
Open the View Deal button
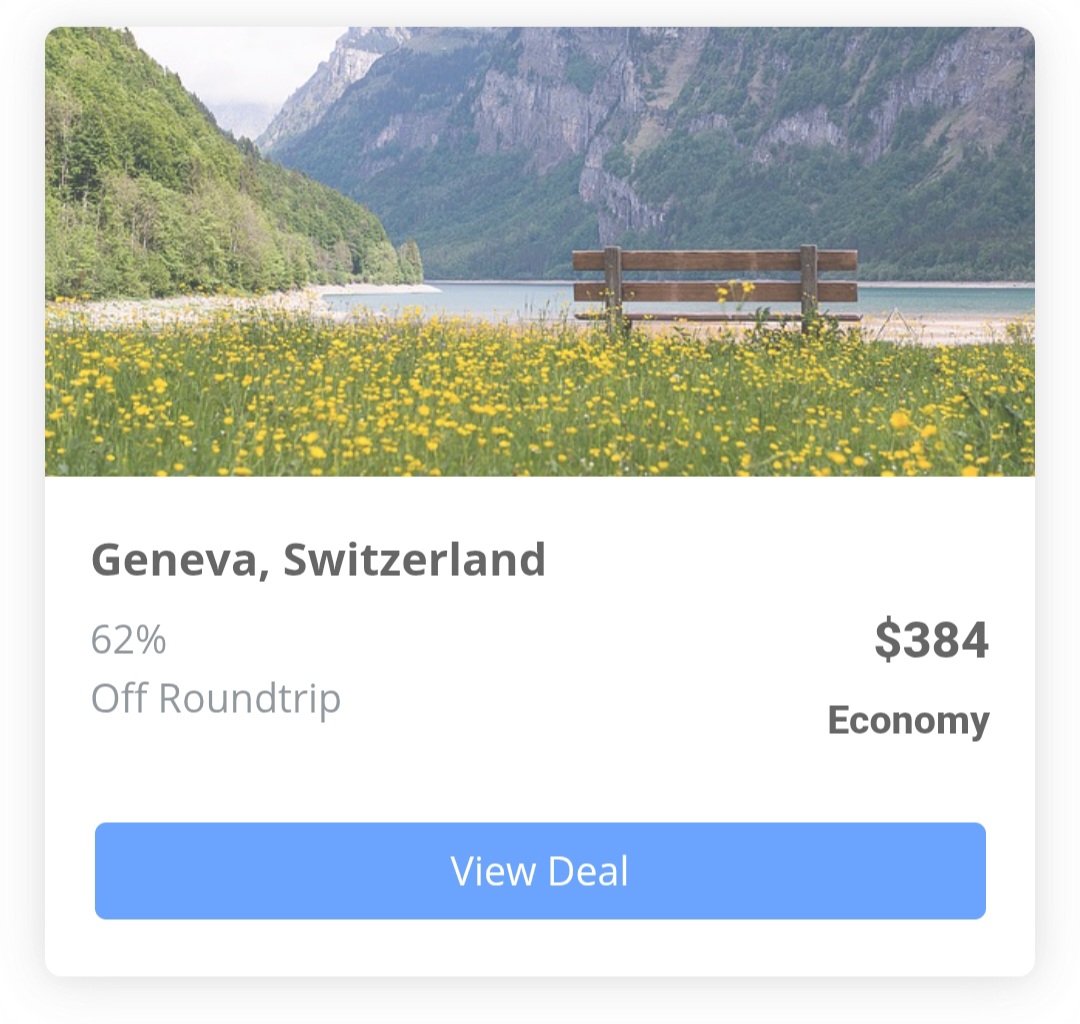coord(540,870)
